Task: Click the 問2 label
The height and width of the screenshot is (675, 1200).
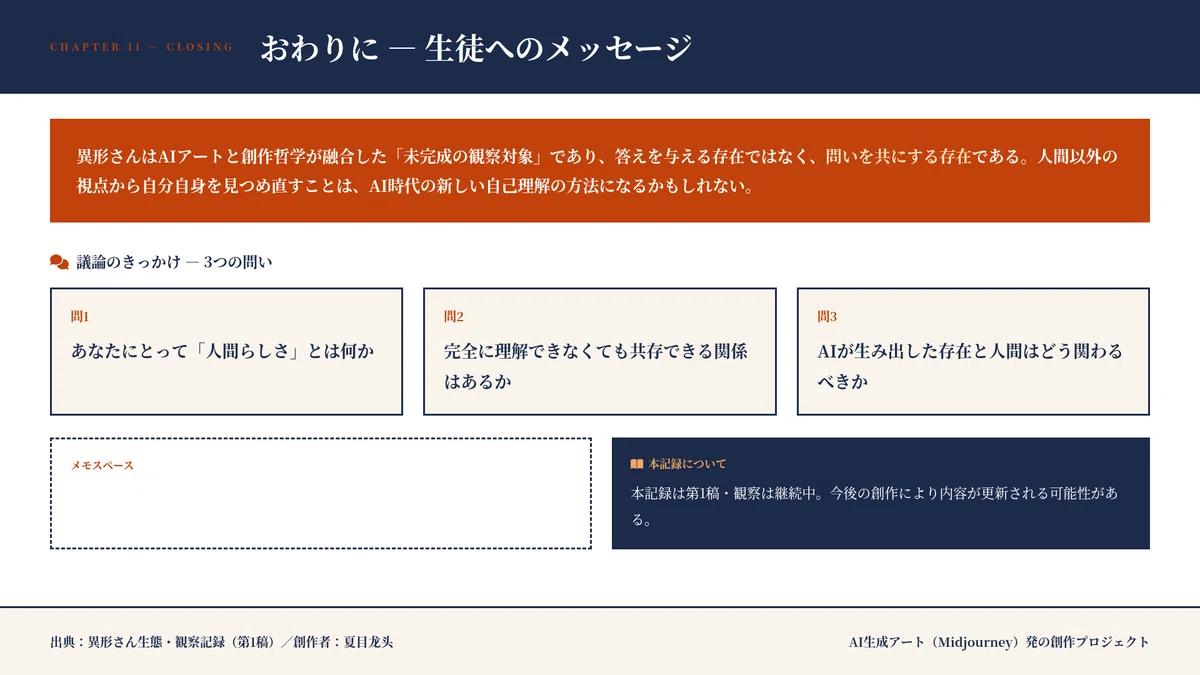Action: pos(454,316)
